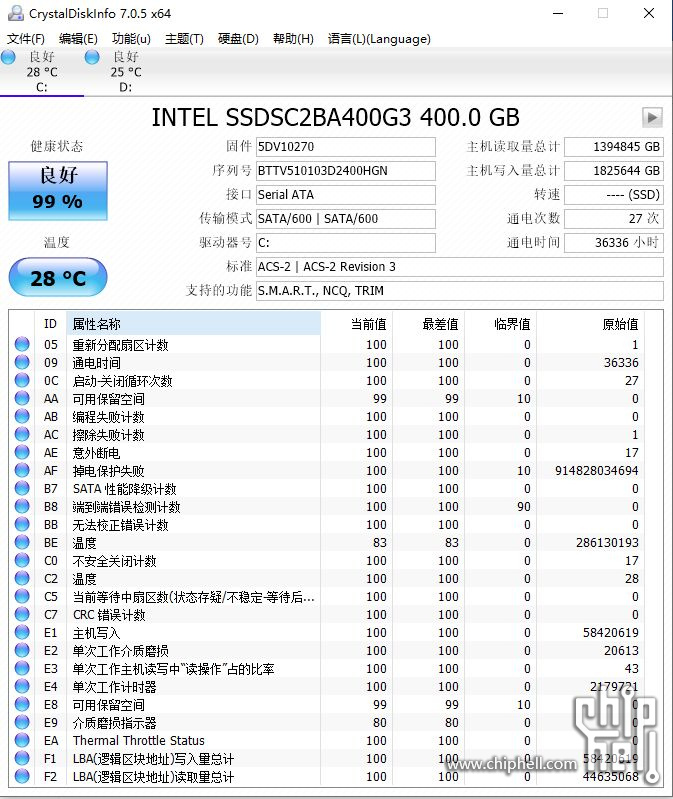Click the host reads value 1394845 GB

[x=614, y=147]
